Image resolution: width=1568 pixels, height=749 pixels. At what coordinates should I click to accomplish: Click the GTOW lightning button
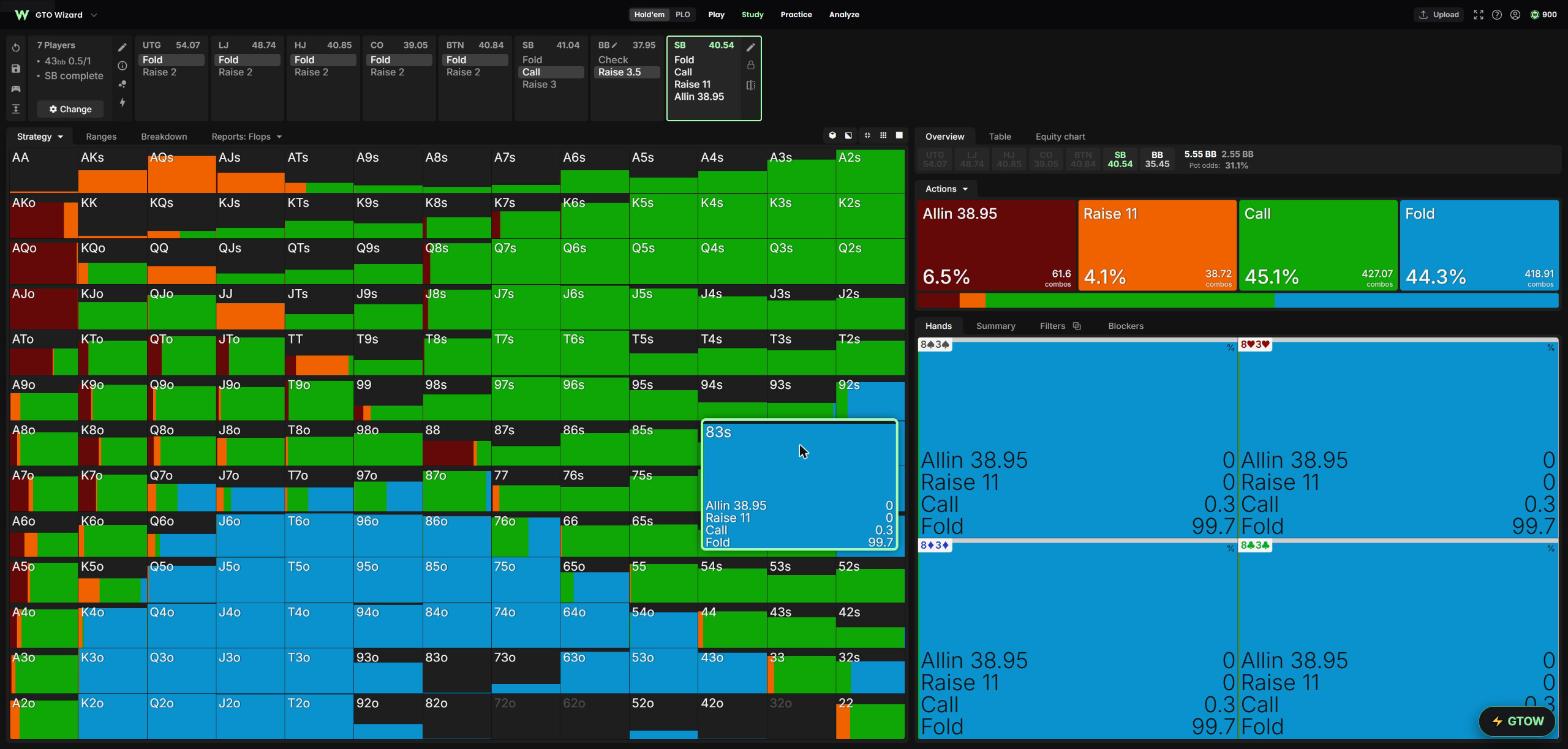pos(1517,721)
